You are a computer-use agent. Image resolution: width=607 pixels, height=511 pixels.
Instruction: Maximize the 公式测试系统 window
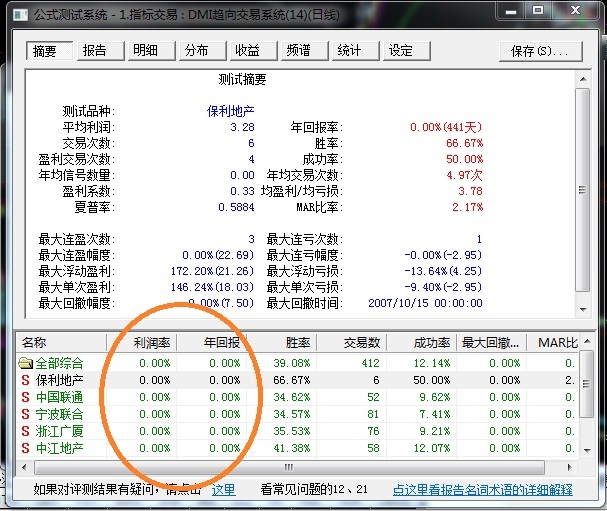click(x=538, y=11)
